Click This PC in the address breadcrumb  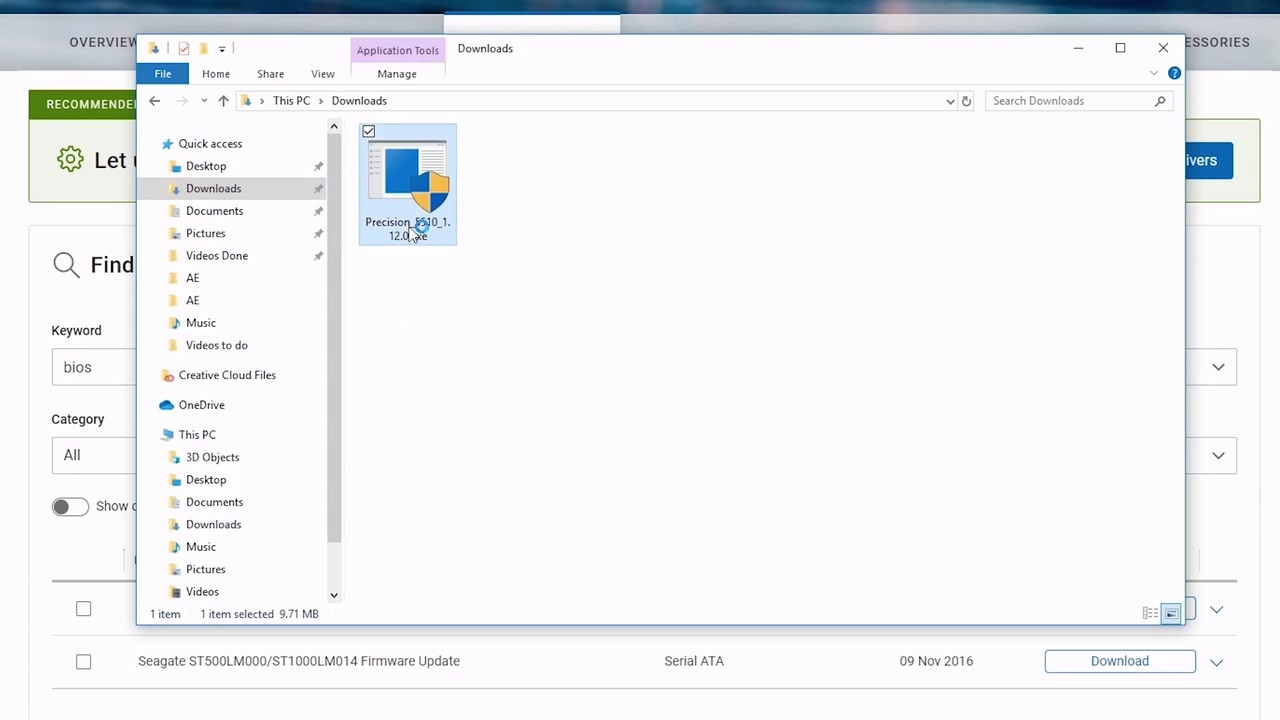click(x=291, y=101)
